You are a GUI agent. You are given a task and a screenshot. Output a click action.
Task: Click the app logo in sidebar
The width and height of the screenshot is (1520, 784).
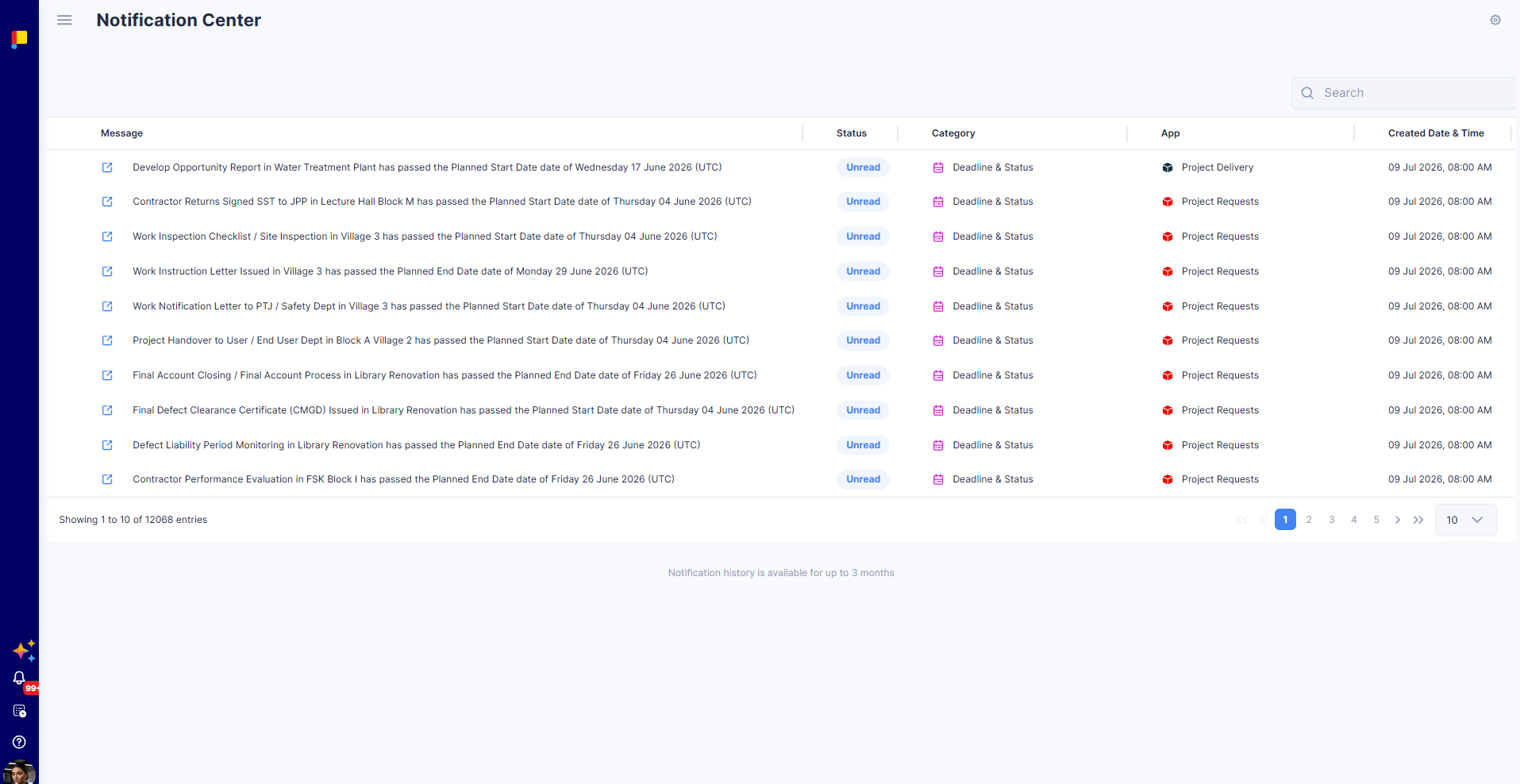tap(19, 39)
